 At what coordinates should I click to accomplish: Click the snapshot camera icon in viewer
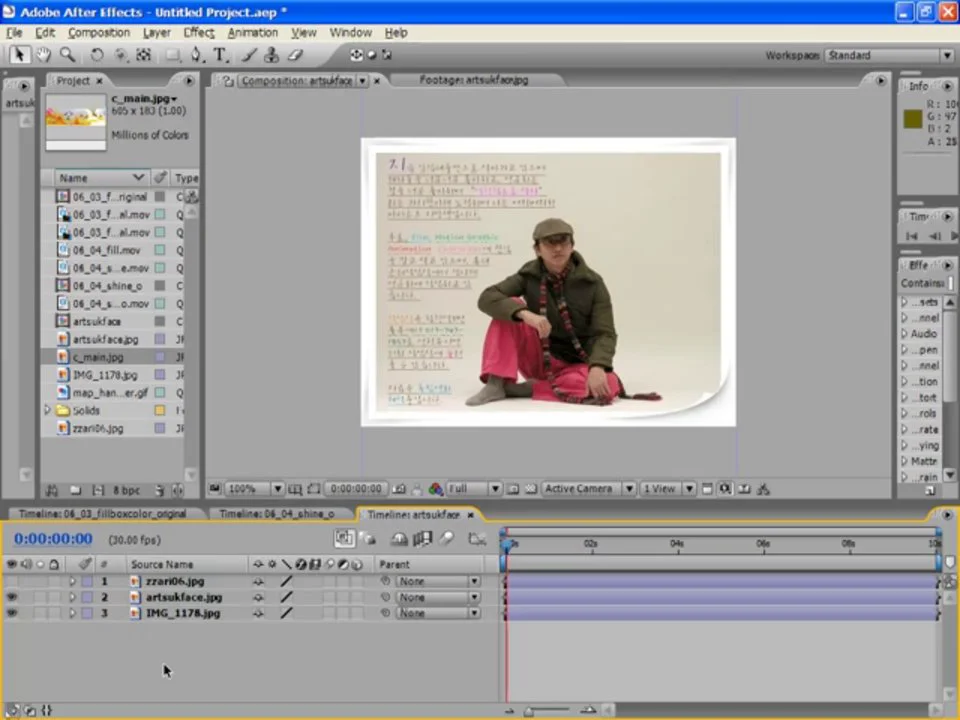[399, 489]
